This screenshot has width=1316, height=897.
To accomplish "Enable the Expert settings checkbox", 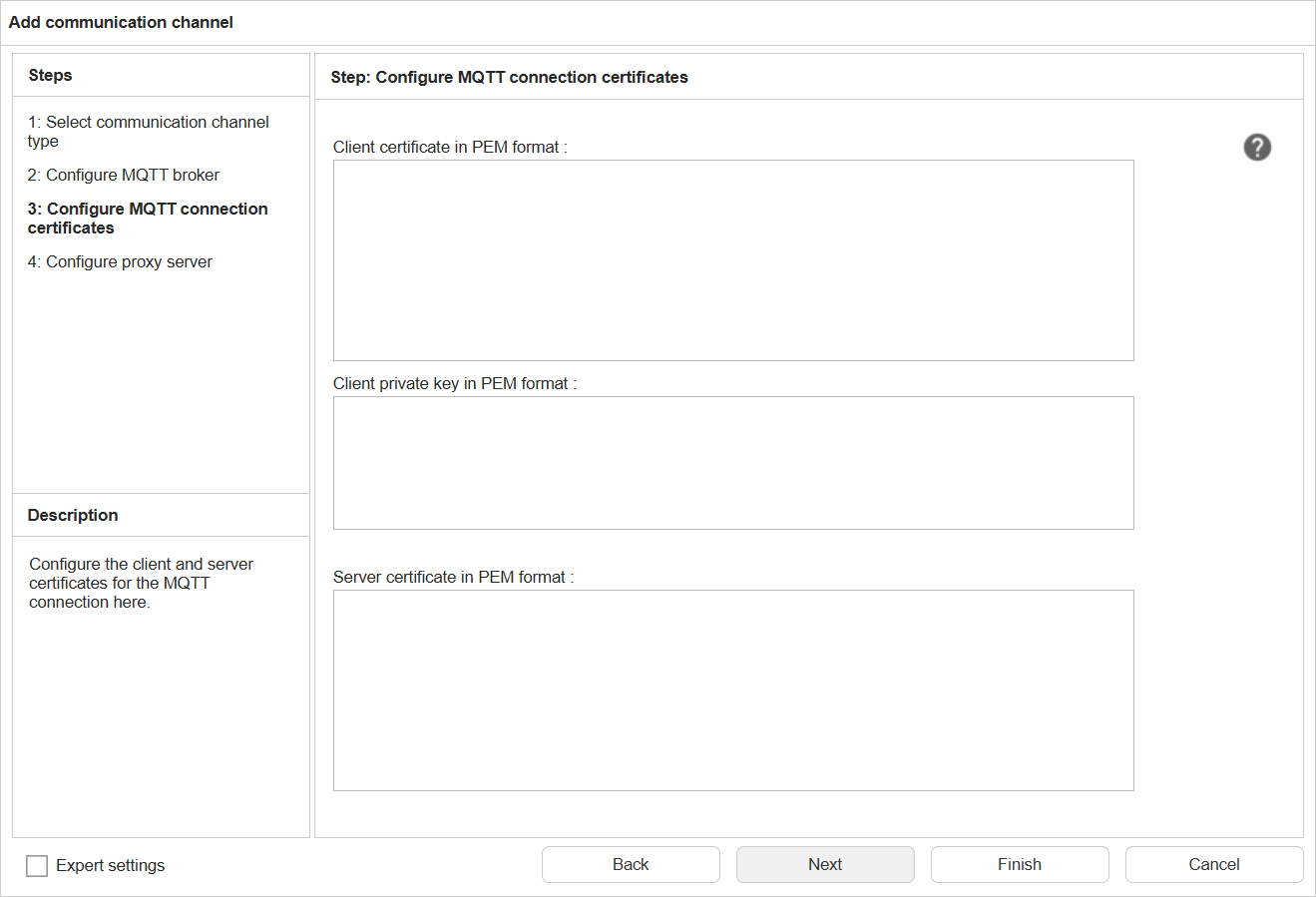I will click(x=36, y=865).
